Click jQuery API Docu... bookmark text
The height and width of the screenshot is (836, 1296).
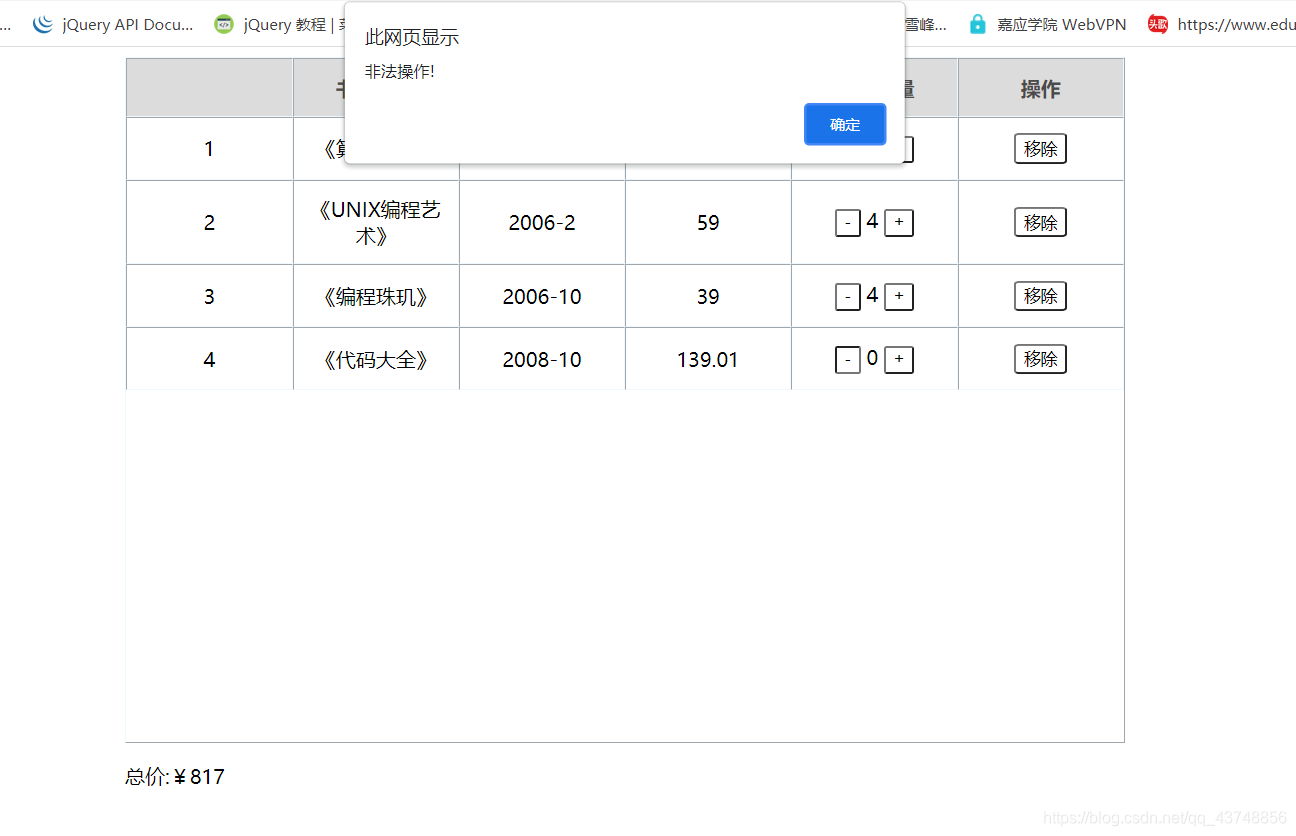coord(128,25)
